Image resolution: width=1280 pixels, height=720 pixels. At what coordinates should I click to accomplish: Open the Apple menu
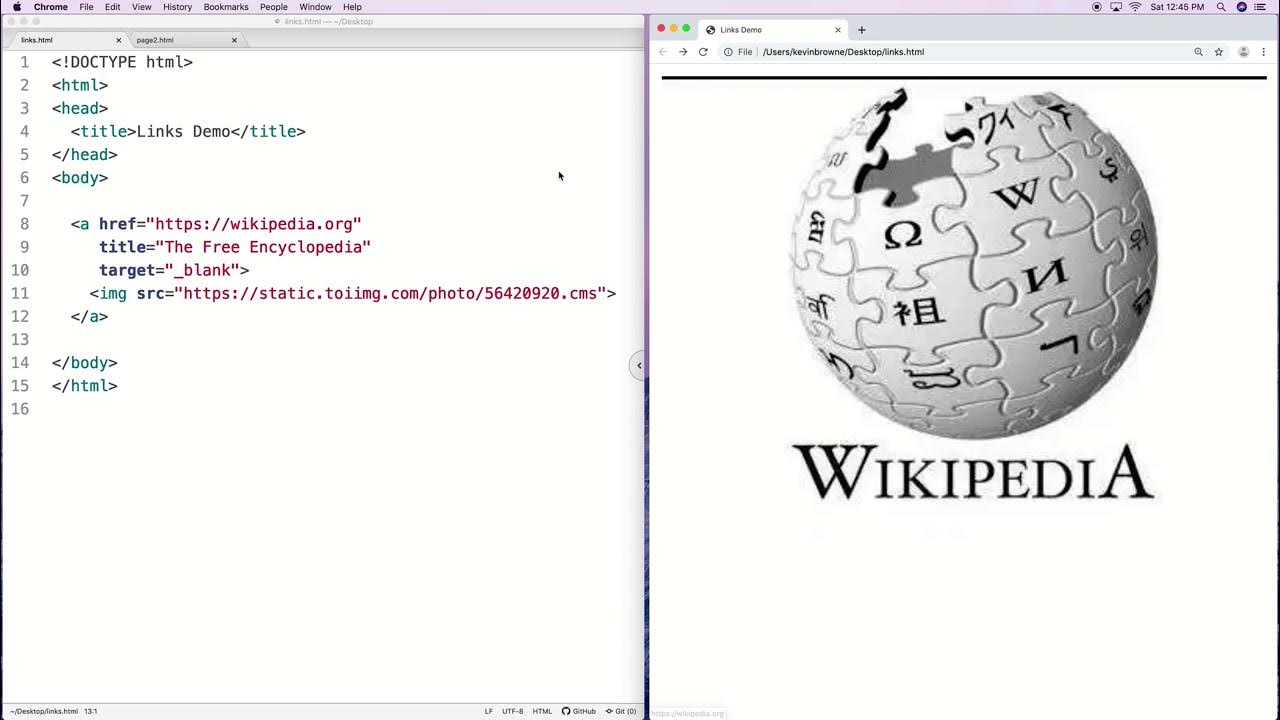(x=16, y=7)
